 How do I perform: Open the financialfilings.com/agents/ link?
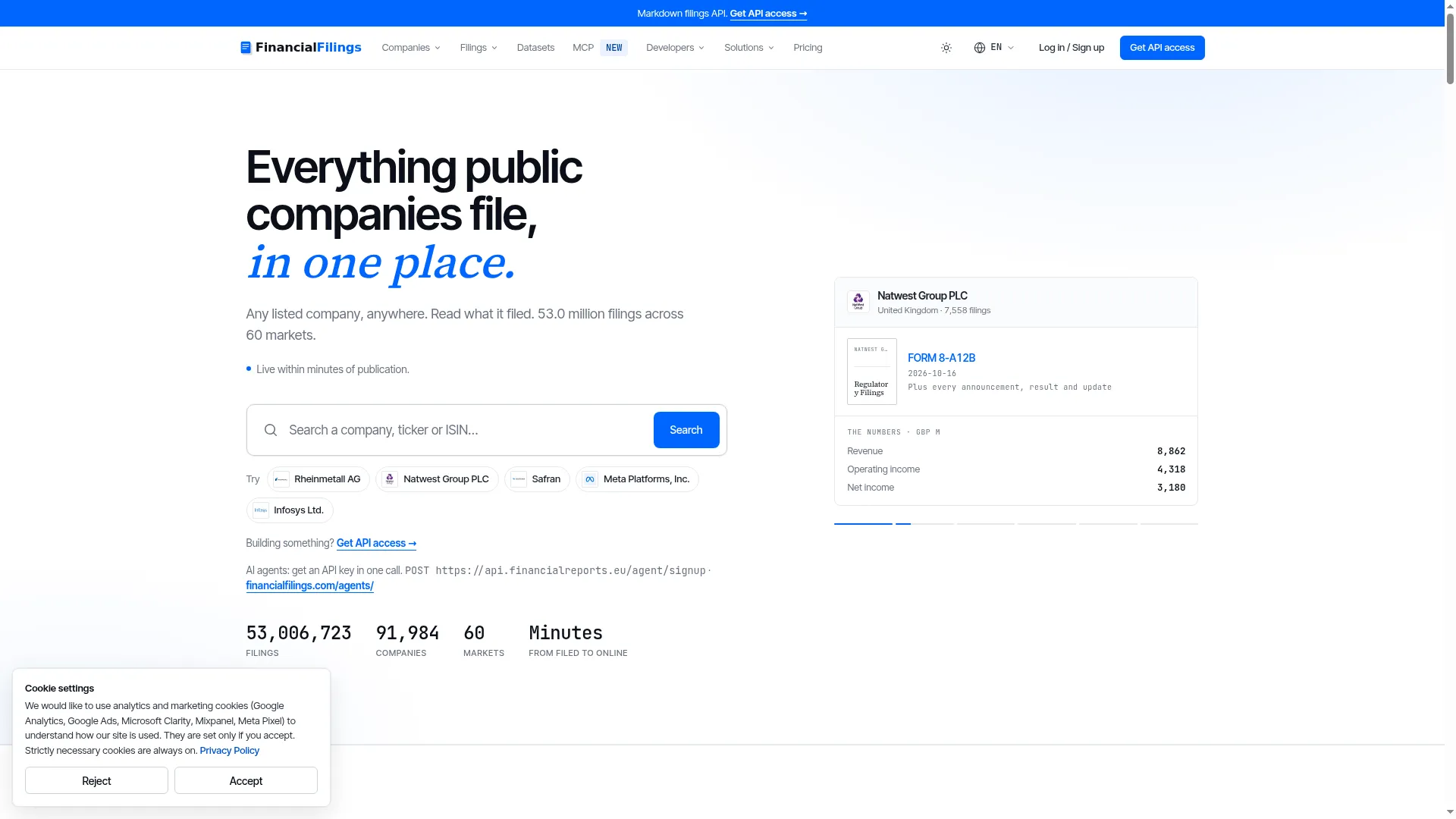coord(309,585)
